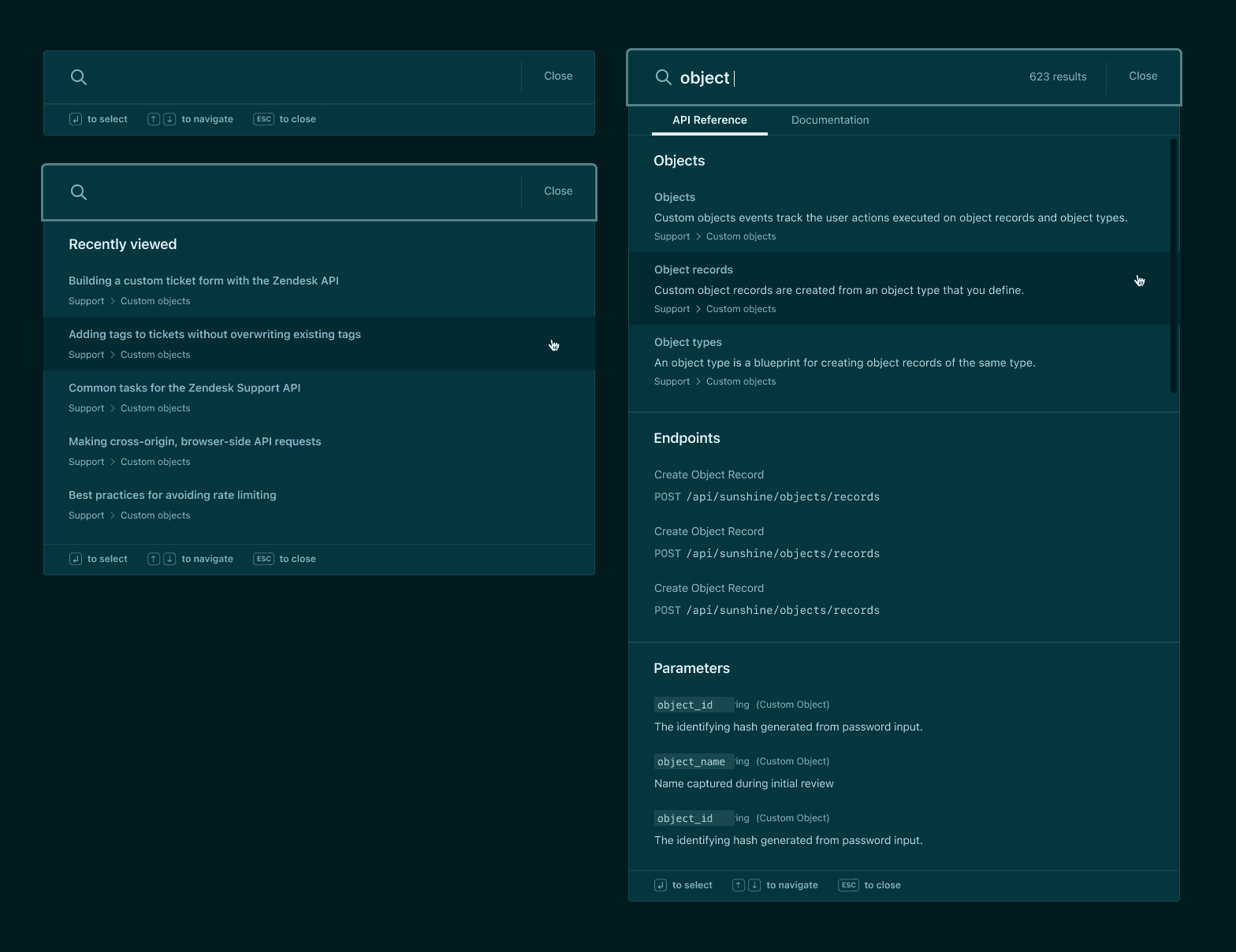The width and height of the screenshot is (1236, 952).
Task: Click the breadcrumb chevron under "Object types"
Action: tap(698, 381)
